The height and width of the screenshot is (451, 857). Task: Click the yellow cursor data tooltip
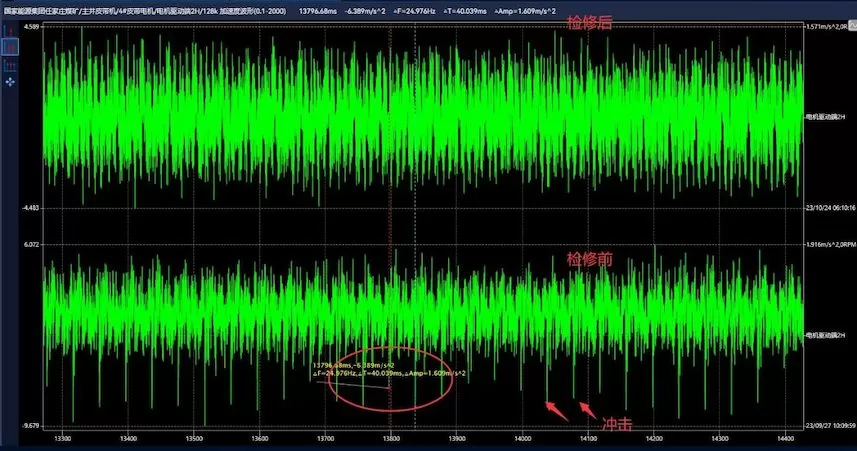tap(391, 369)
